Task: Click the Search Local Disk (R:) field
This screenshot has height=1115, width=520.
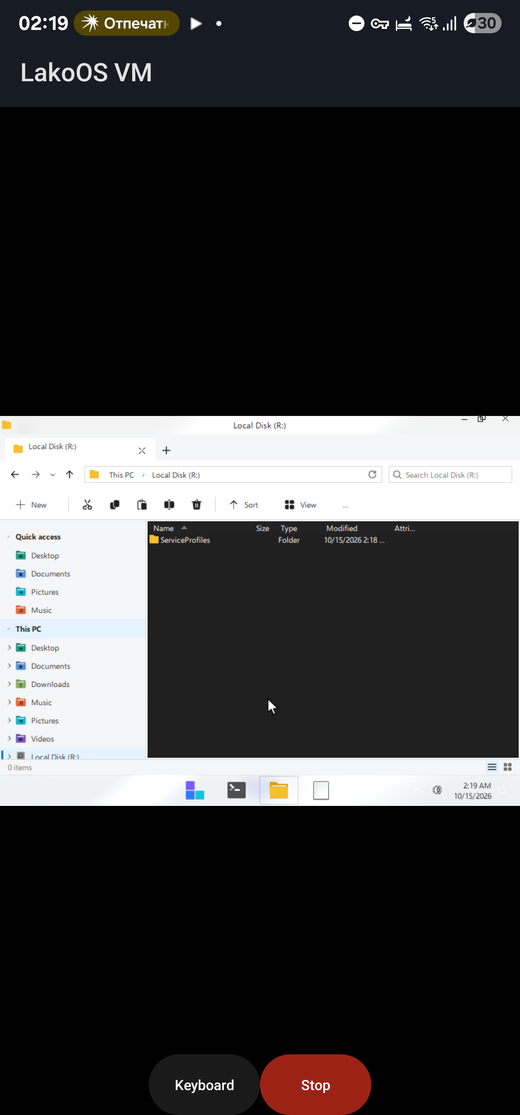Action: pos(450,474)
